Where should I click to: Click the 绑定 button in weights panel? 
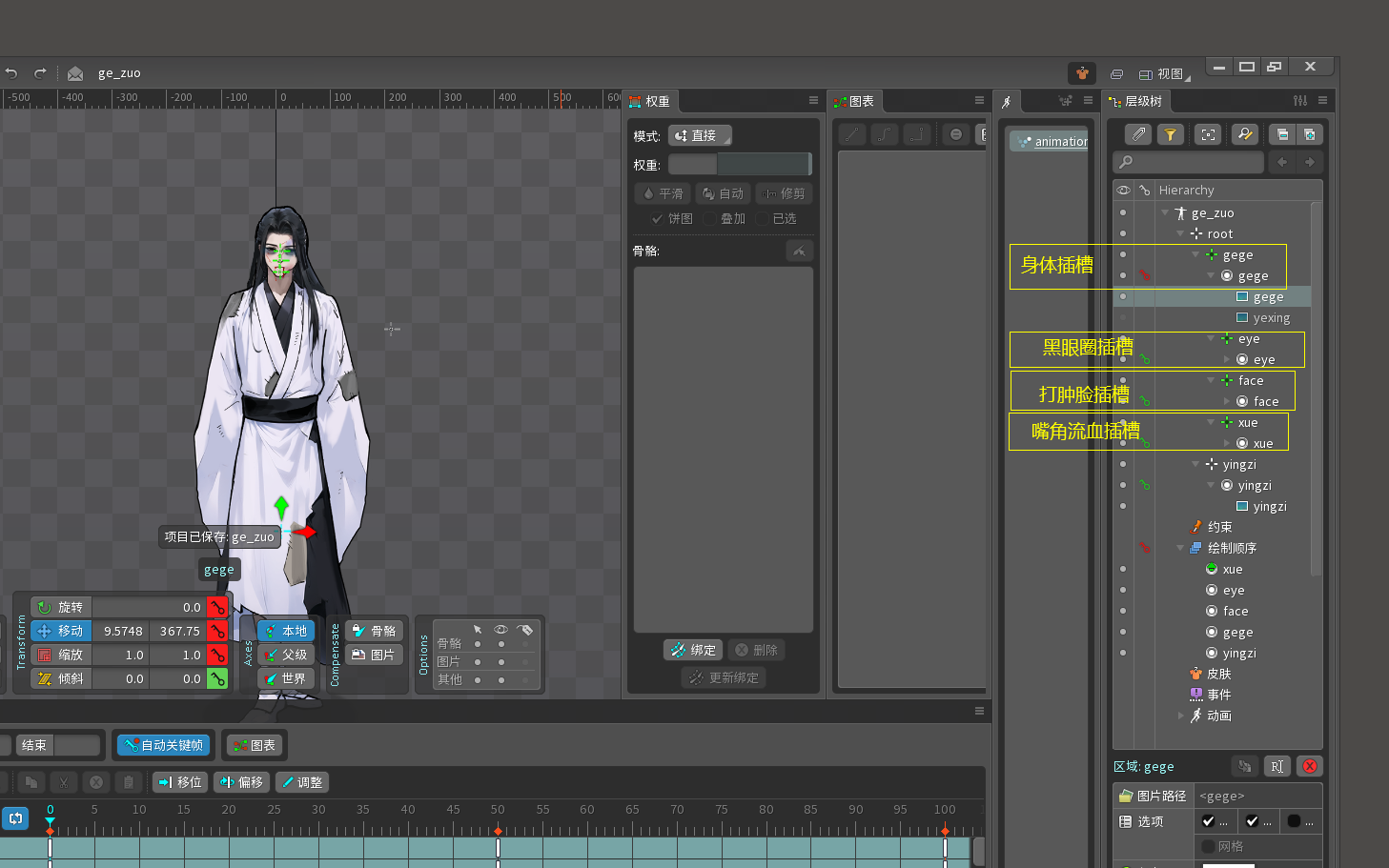click(693, 650)
